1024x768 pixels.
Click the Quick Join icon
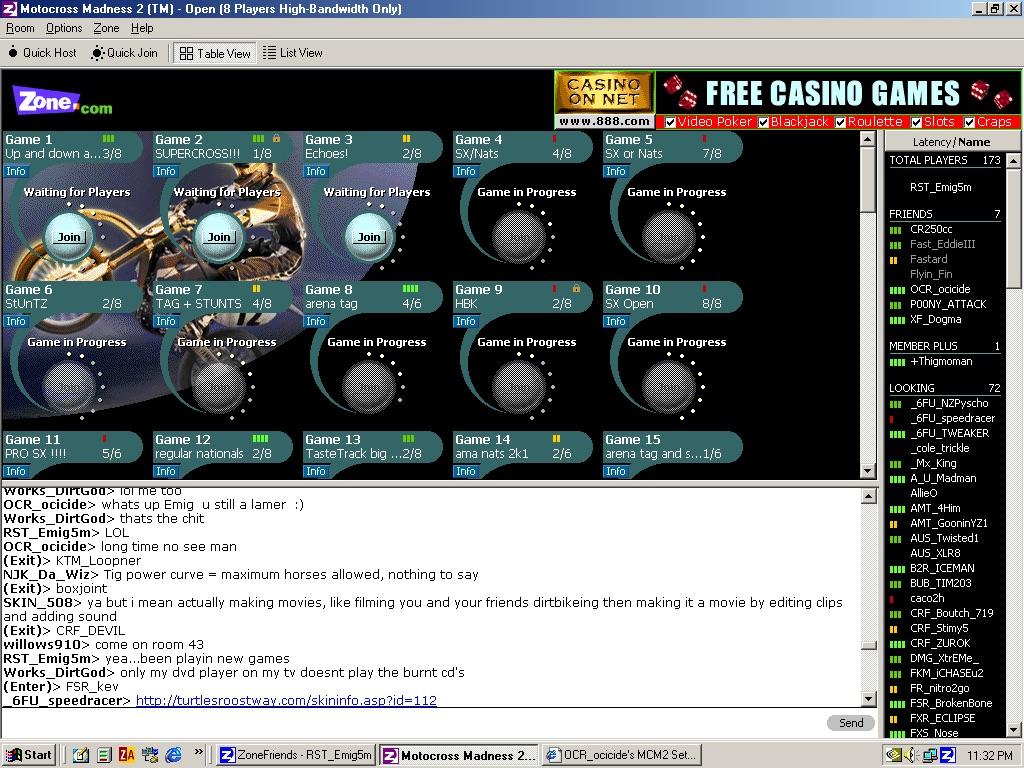click(95, 53)
